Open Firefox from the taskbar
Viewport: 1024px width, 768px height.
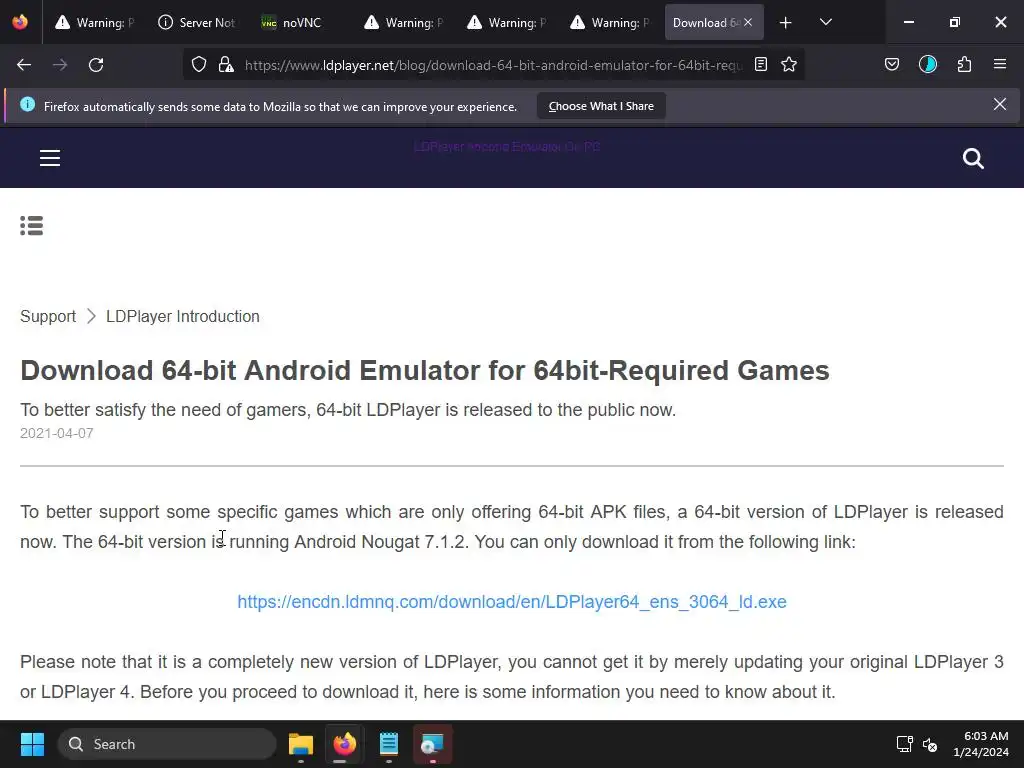[345, 744]
